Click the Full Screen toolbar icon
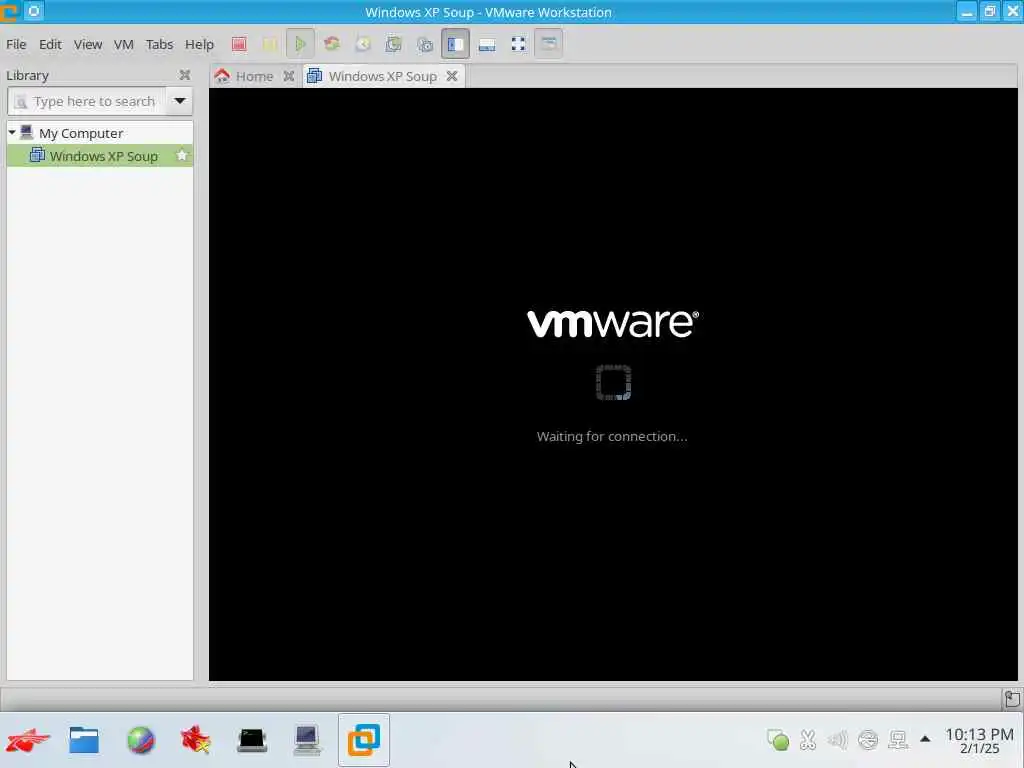The width and height of the screenshot is (1024, 768). tap(519, 44)
